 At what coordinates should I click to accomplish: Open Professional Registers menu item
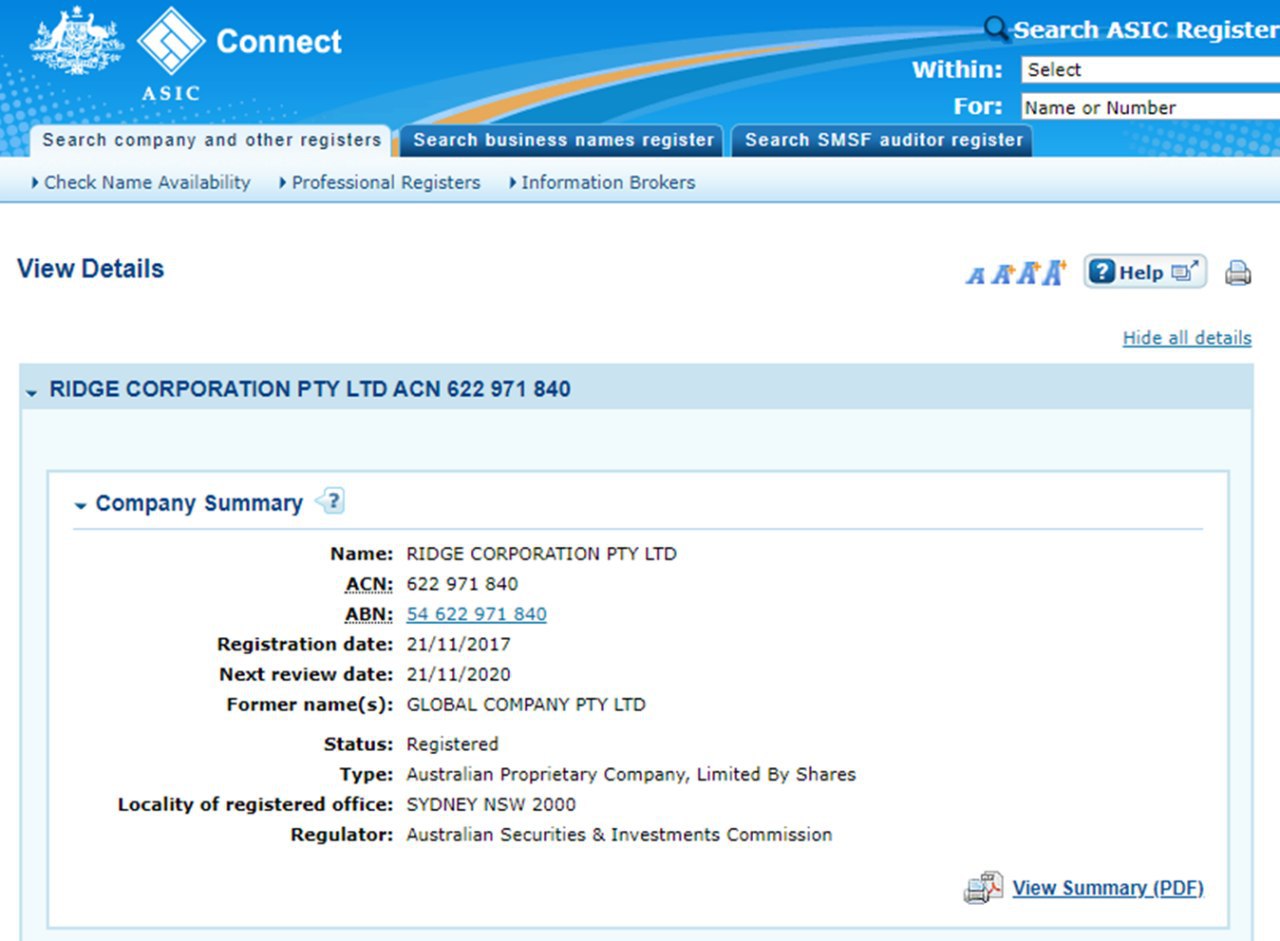tap(385, 183)
